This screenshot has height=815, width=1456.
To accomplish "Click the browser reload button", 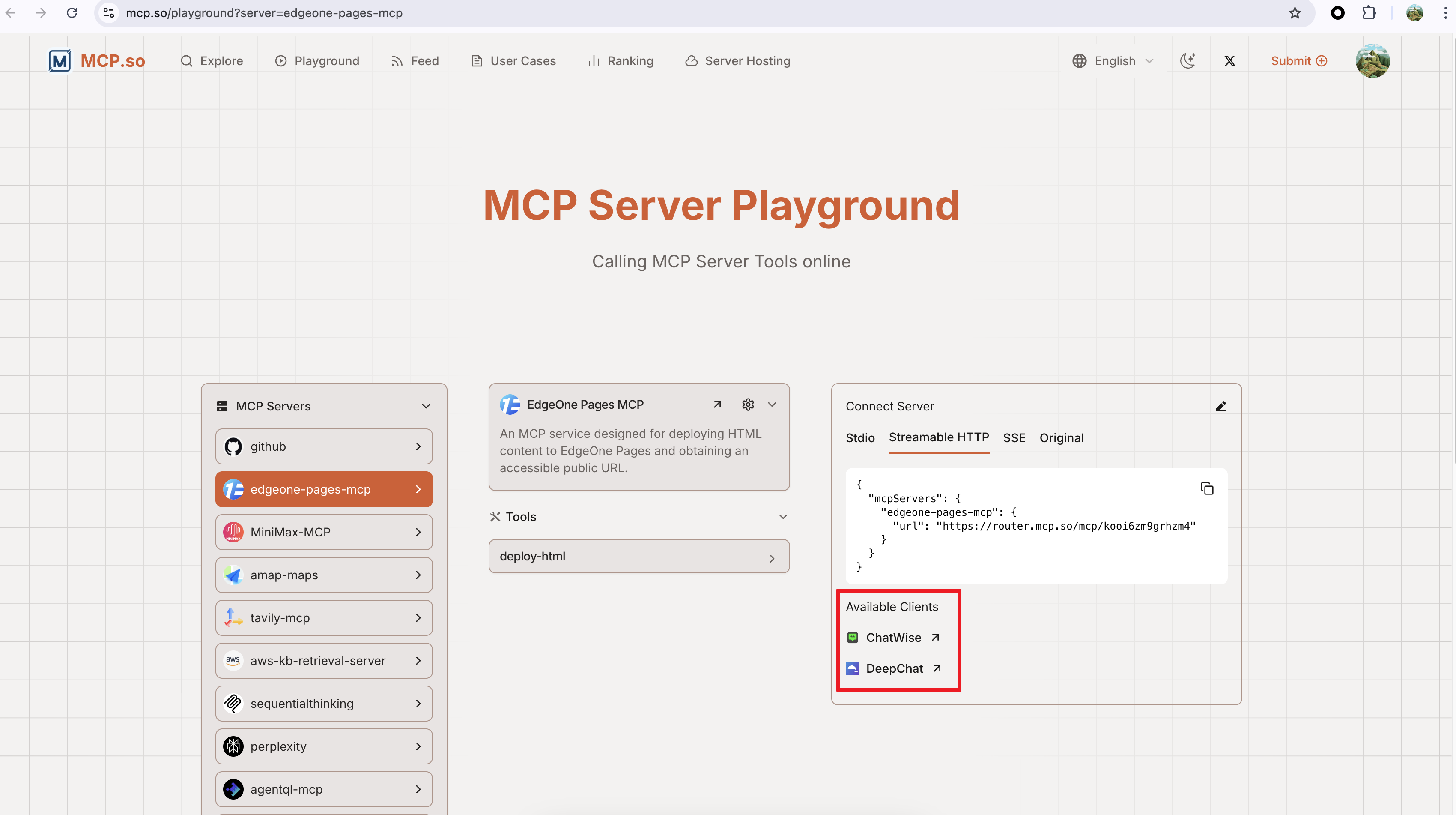I will (72, 12).
